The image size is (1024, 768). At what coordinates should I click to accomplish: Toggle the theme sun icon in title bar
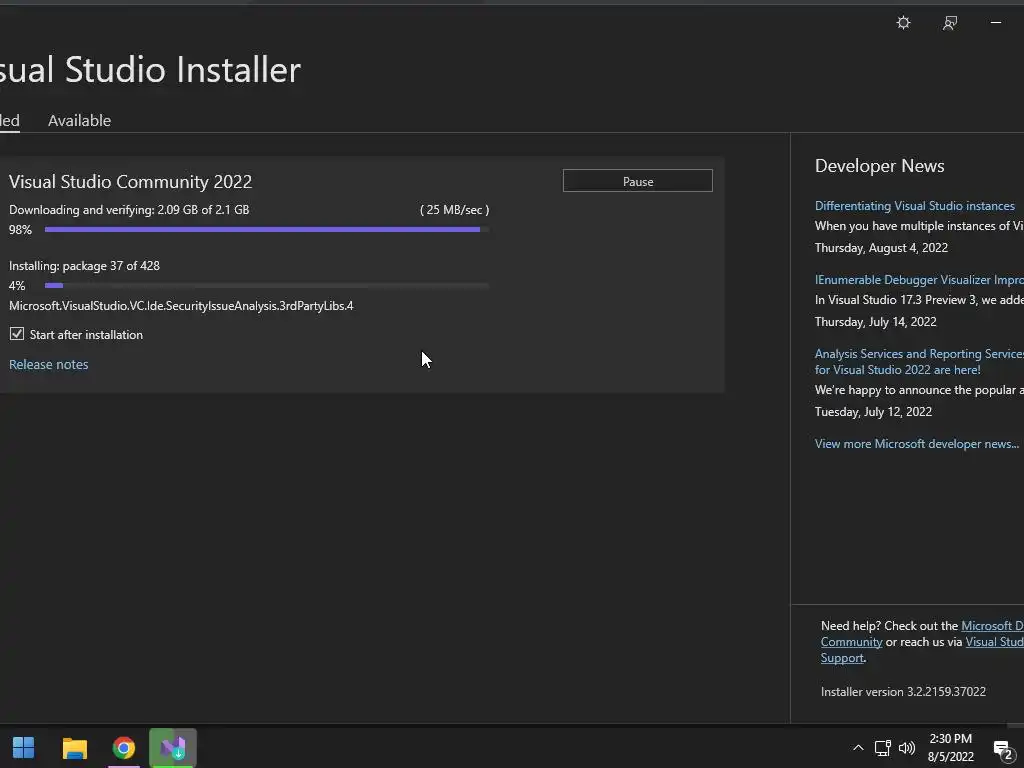903,23
